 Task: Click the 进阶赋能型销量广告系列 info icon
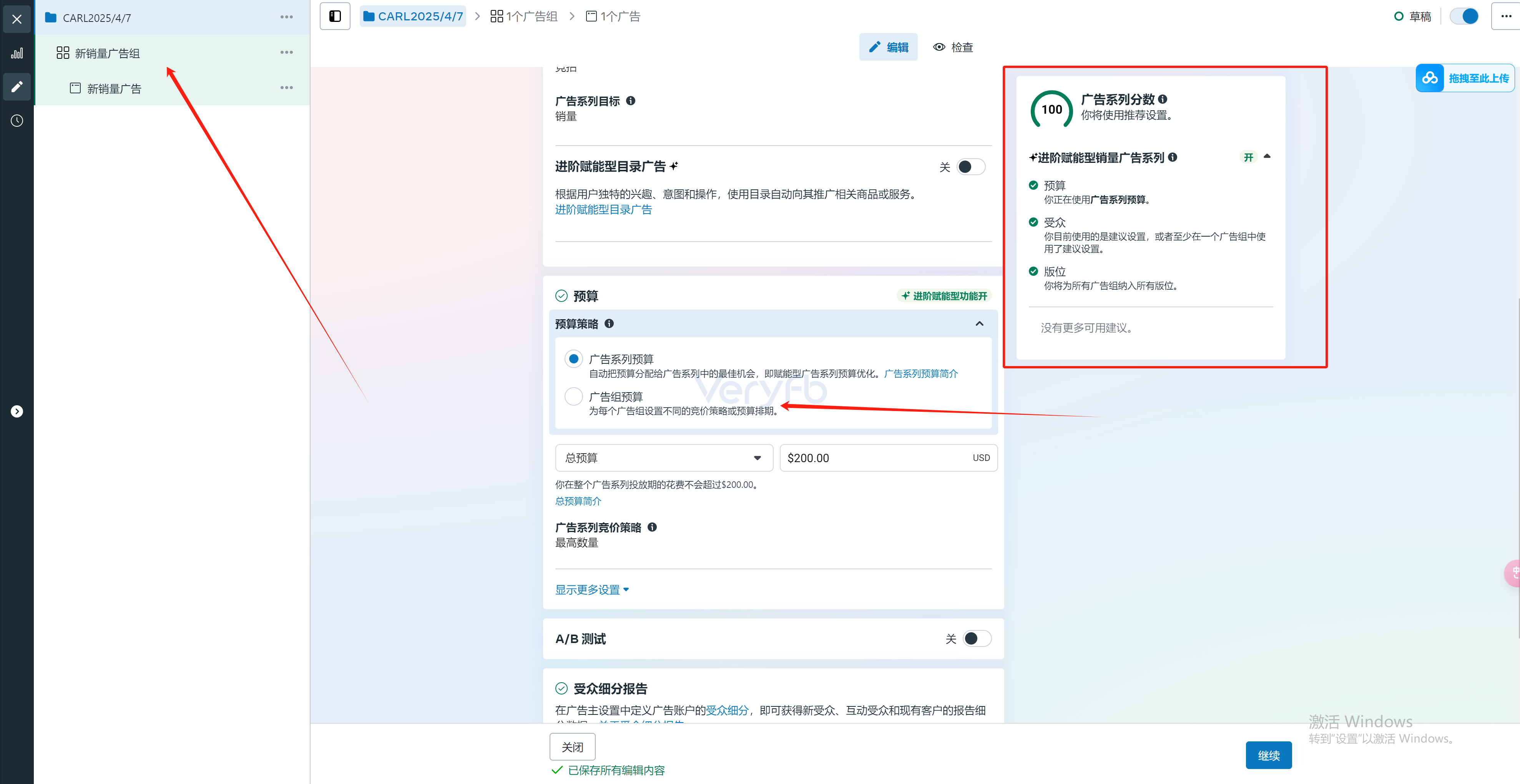tap(1173, 157)
